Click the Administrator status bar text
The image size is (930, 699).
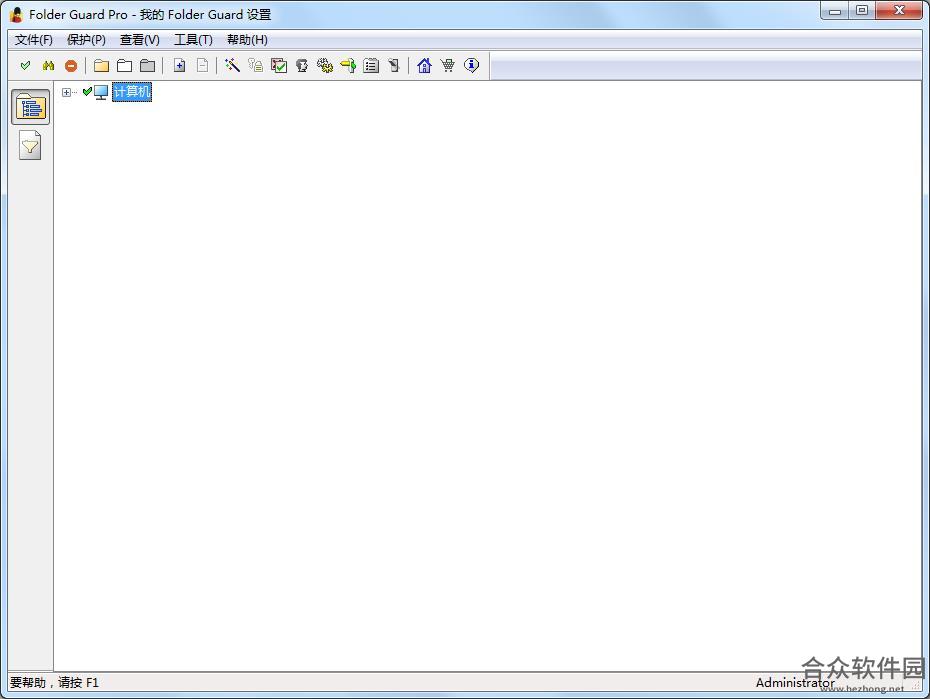click(795, 682)
